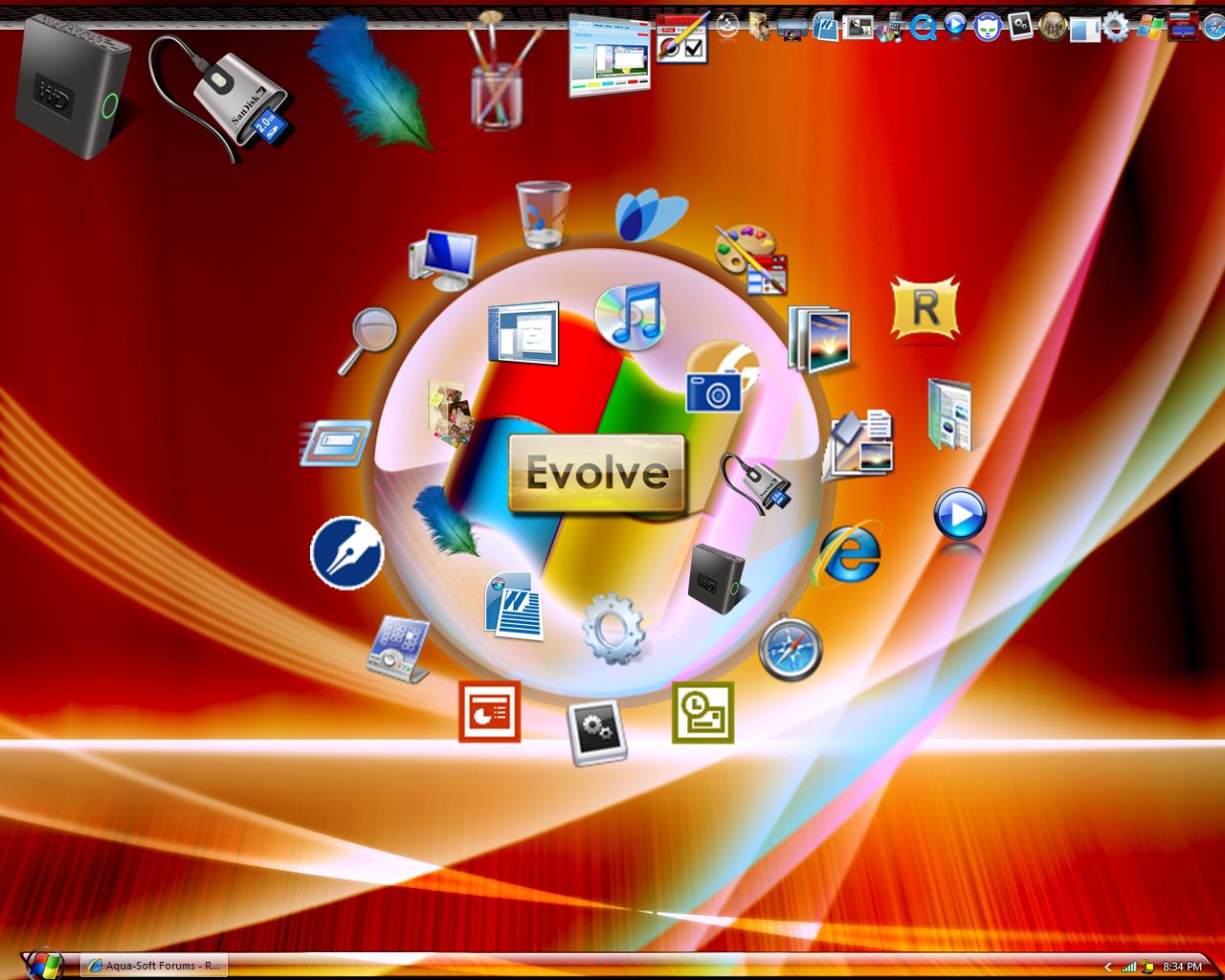Click the blue petals icon on the ring

coord(651,216)
